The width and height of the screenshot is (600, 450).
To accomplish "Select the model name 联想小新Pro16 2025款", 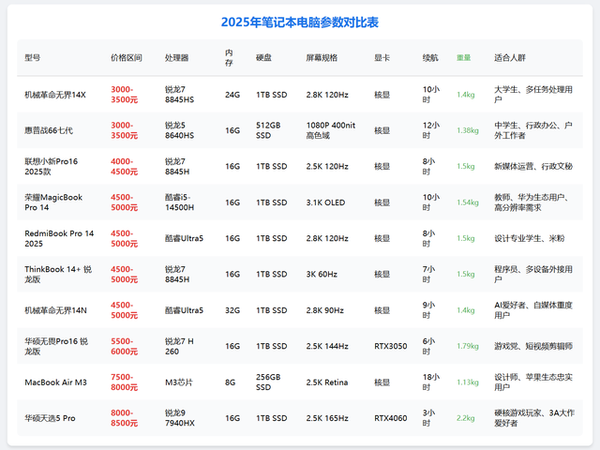I will (x=51, y=166).
